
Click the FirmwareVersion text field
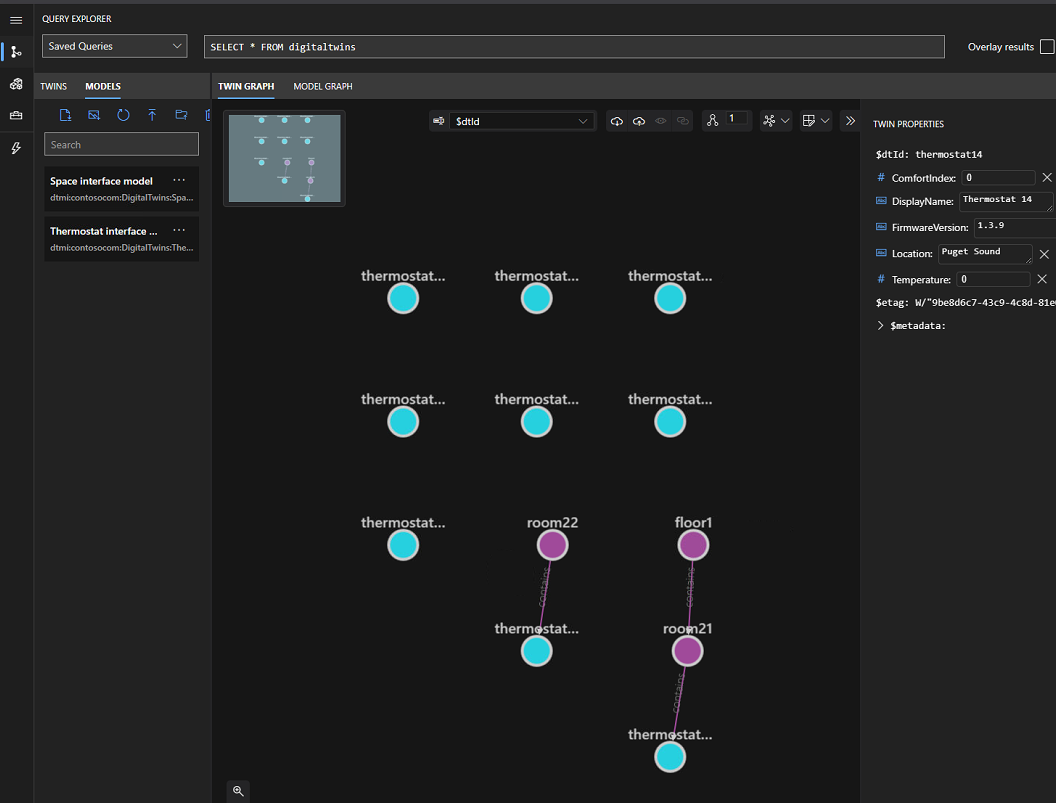point(1014,228)
